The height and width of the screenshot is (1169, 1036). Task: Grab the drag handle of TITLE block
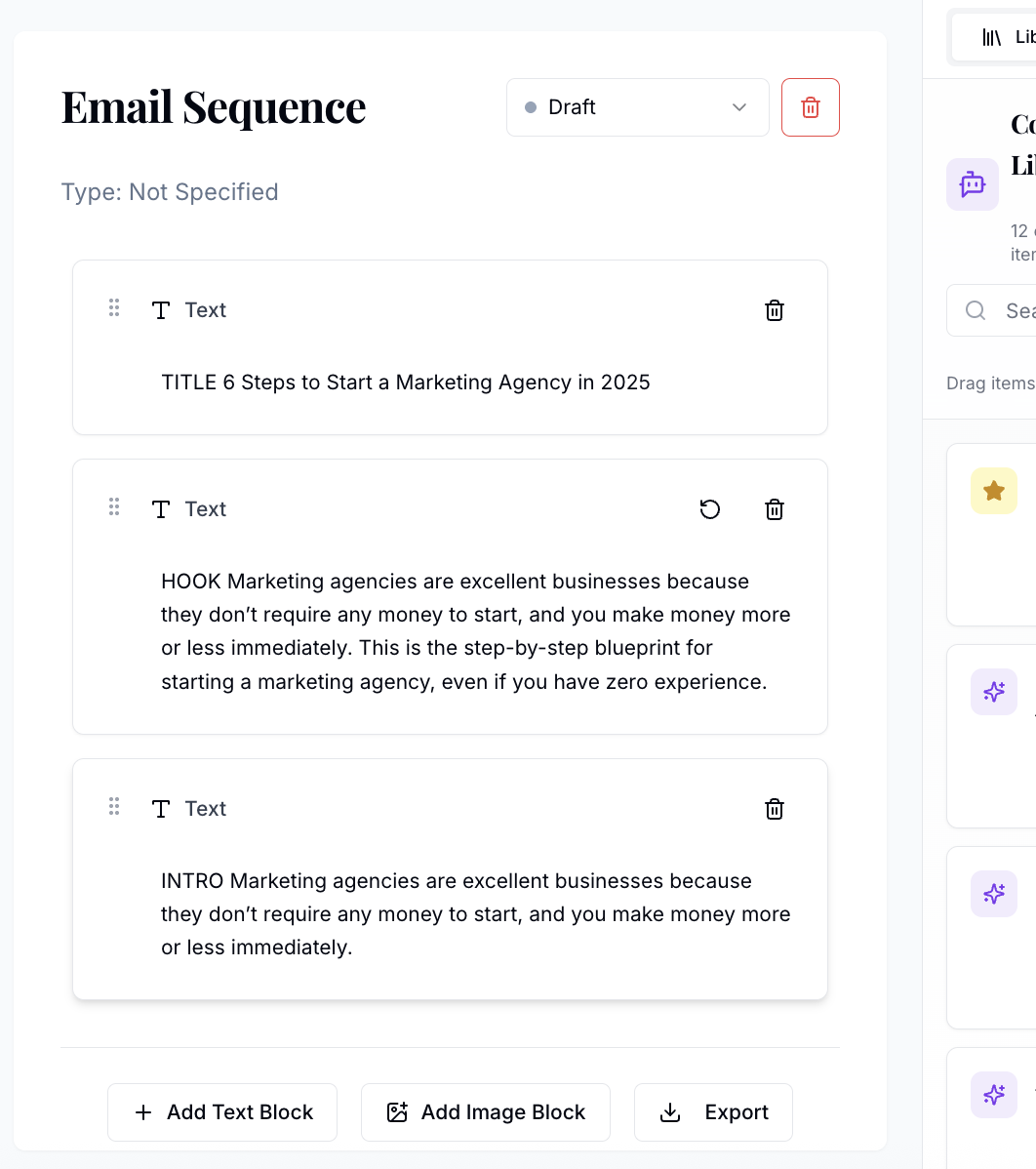coord(114,308)
